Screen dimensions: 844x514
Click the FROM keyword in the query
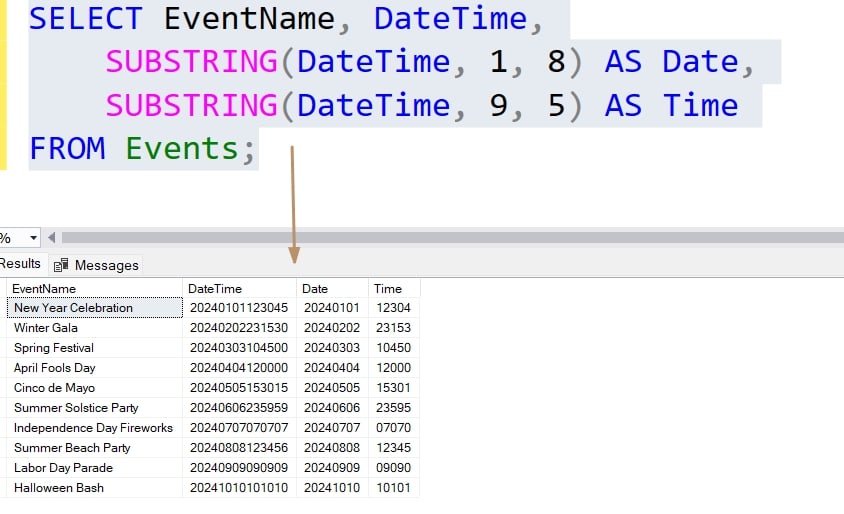(67, 149)
